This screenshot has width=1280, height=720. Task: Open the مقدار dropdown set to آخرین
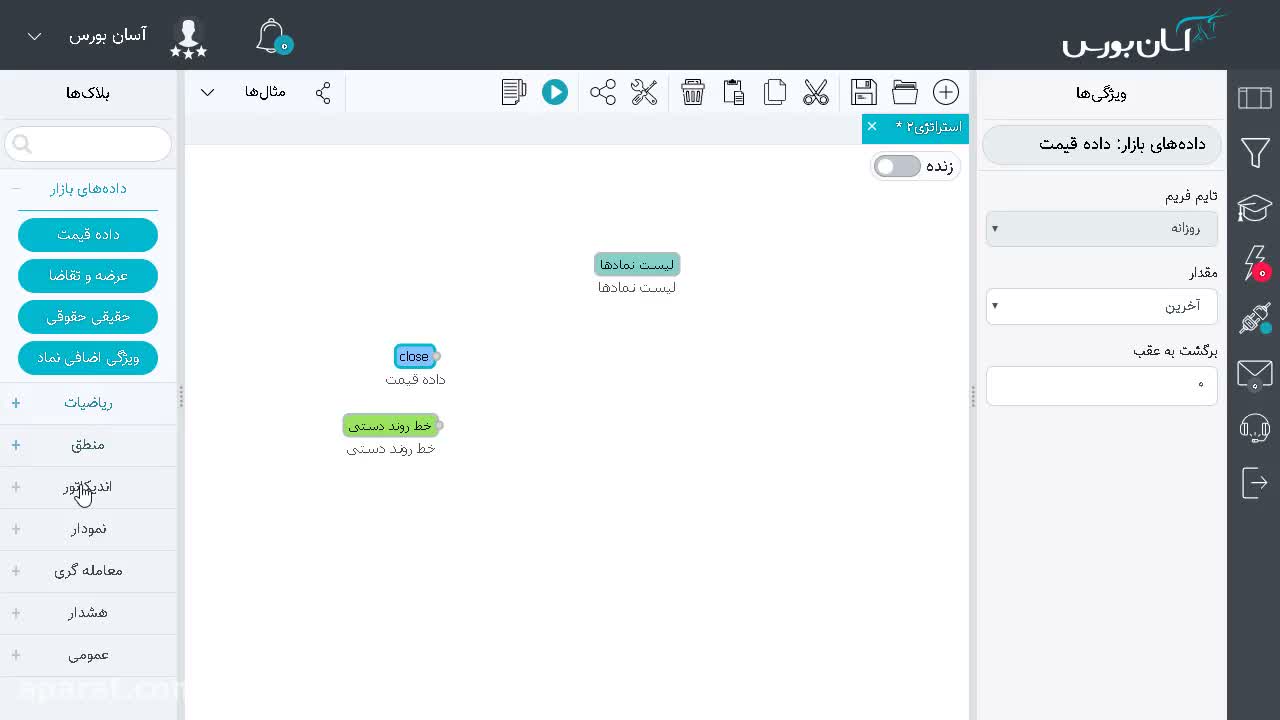click(x=1102, y=306)
